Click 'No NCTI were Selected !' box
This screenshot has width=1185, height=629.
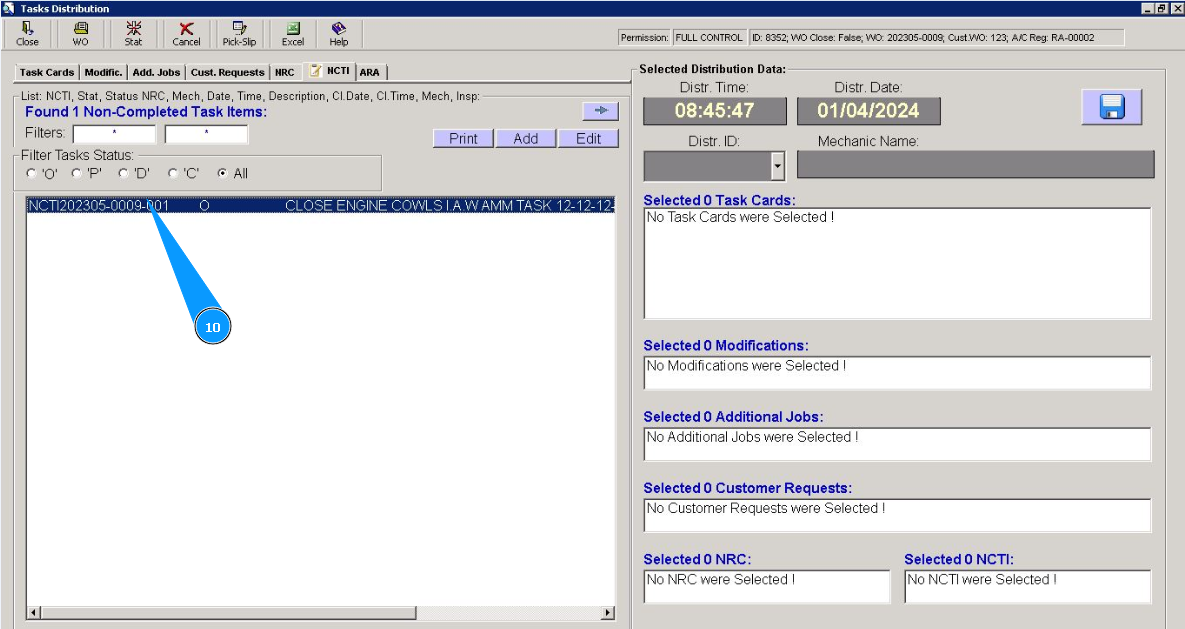tap(1028, 587)
